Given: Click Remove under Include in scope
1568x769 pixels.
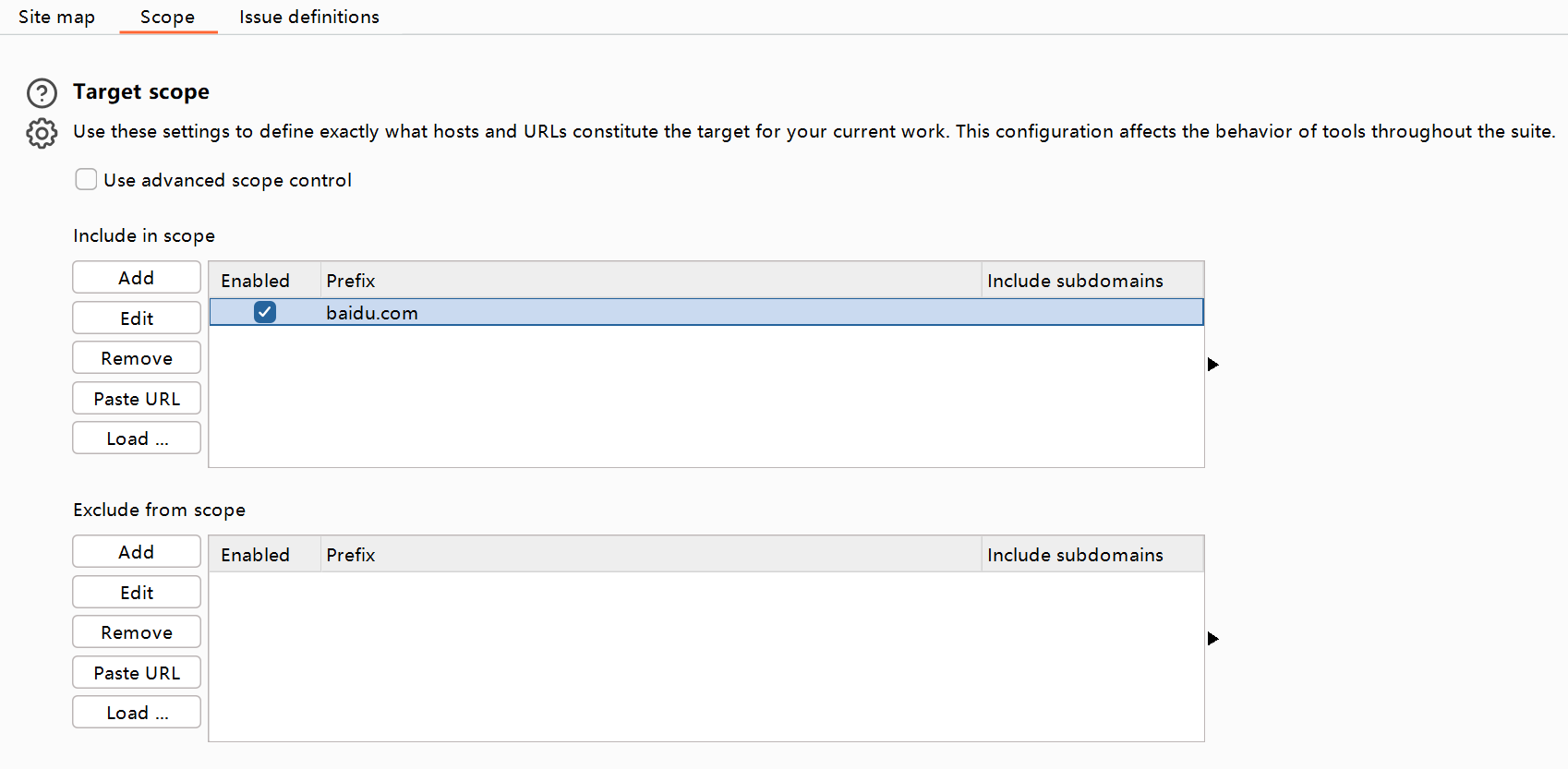Looking at the screenshot, I should 137,357.
